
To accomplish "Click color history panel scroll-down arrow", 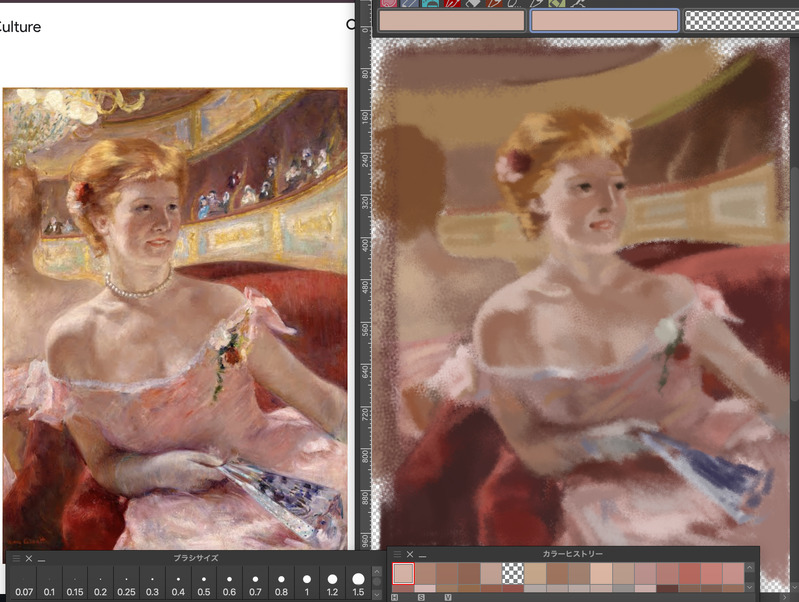I will click(750, 587).
